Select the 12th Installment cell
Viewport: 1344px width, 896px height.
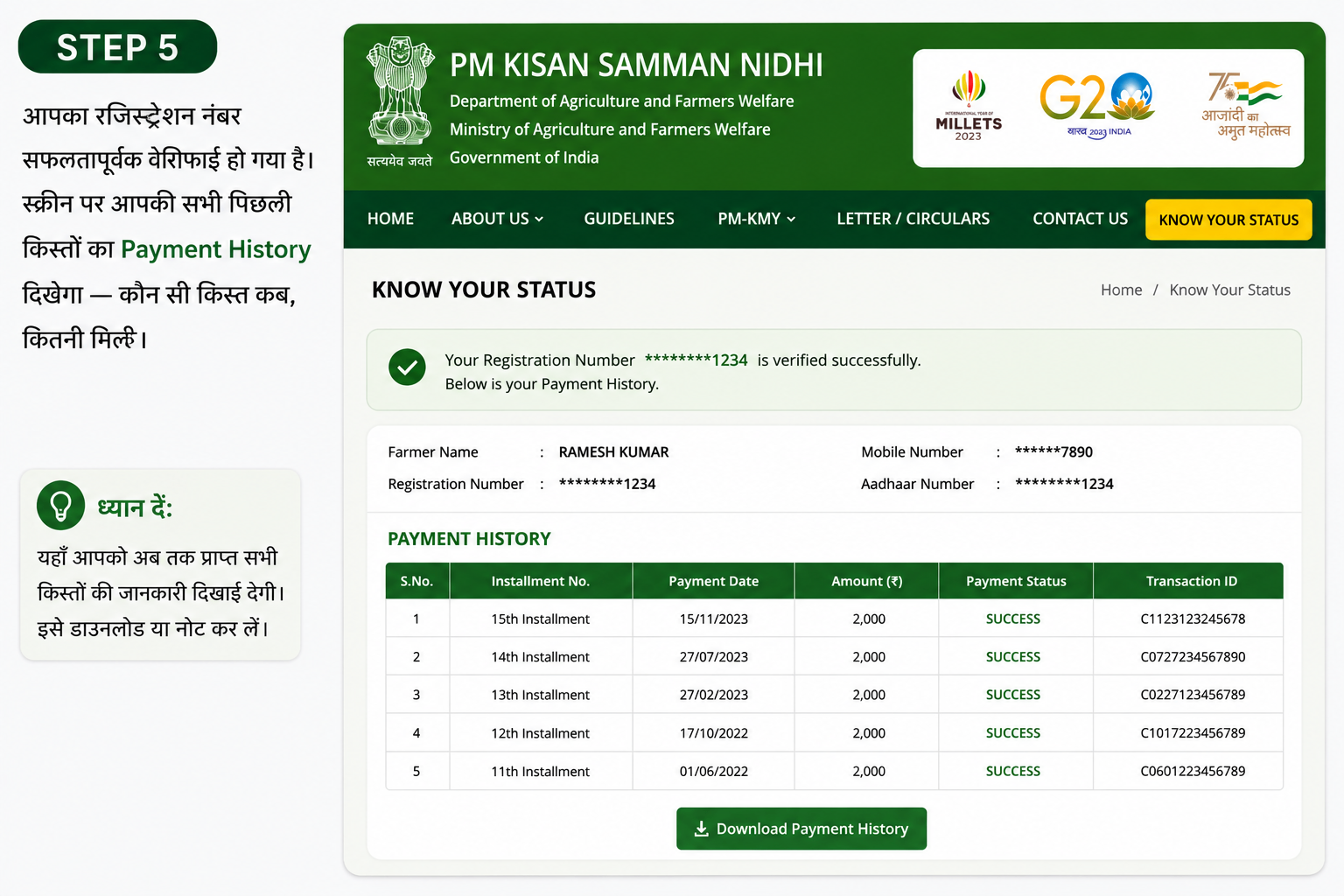click(540, 733)
